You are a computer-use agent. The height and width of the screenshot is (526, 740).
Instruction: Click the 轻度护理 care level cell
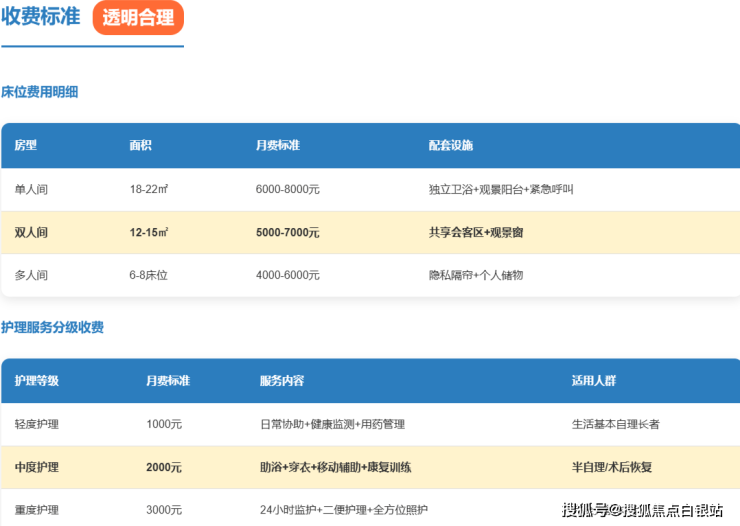pyautogui.click(x=37, y=424)
